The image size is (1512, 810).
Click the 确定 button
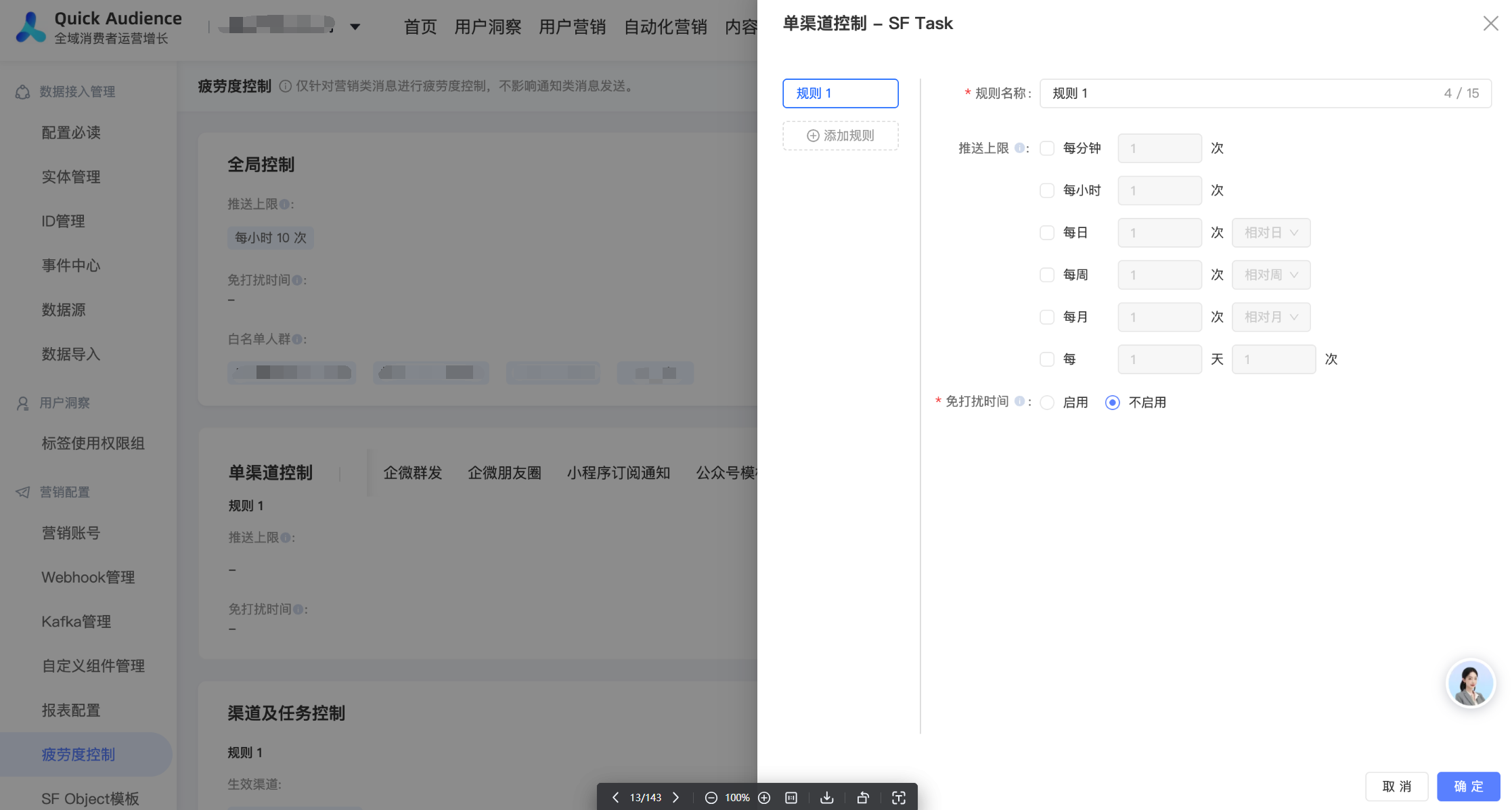(x=1469, y=786)
